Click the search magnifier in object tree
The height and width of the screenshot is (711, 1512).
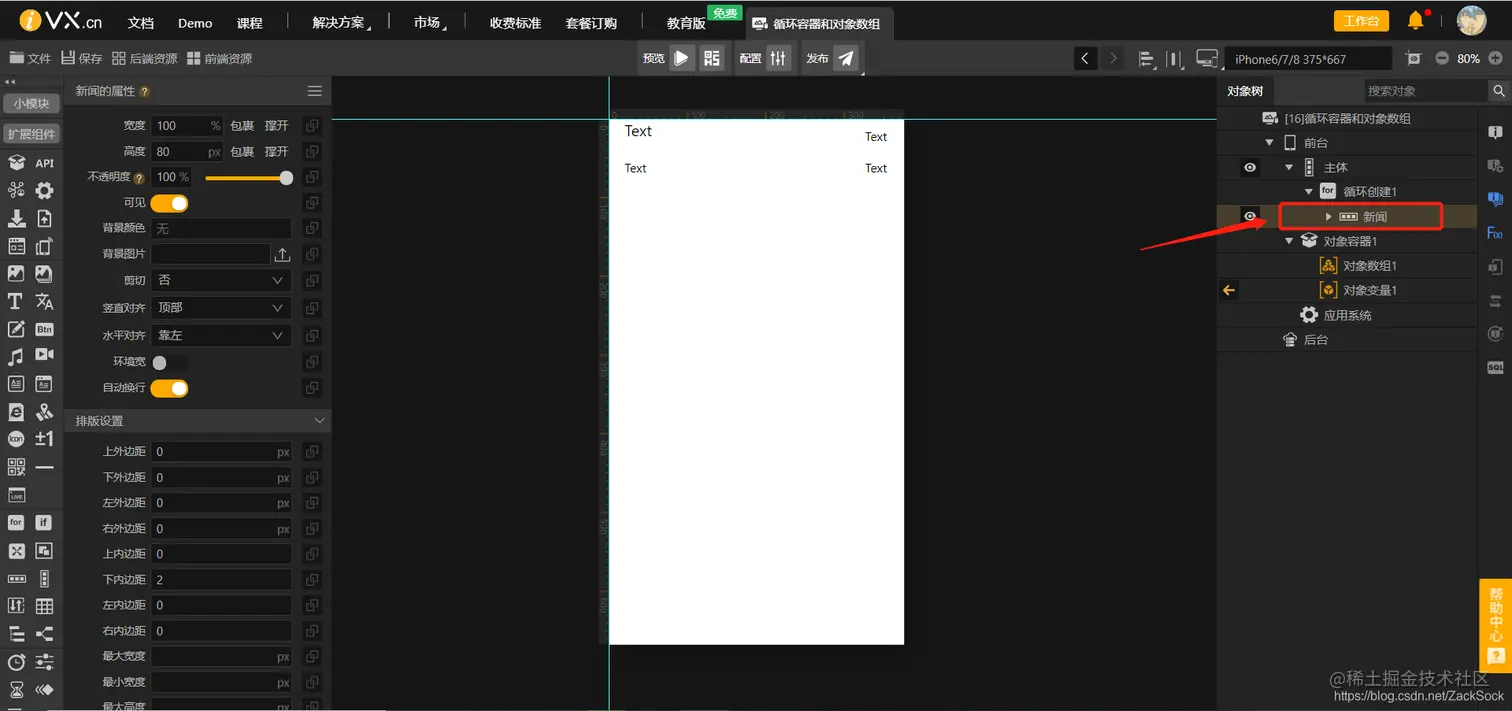coord(1499,91)
